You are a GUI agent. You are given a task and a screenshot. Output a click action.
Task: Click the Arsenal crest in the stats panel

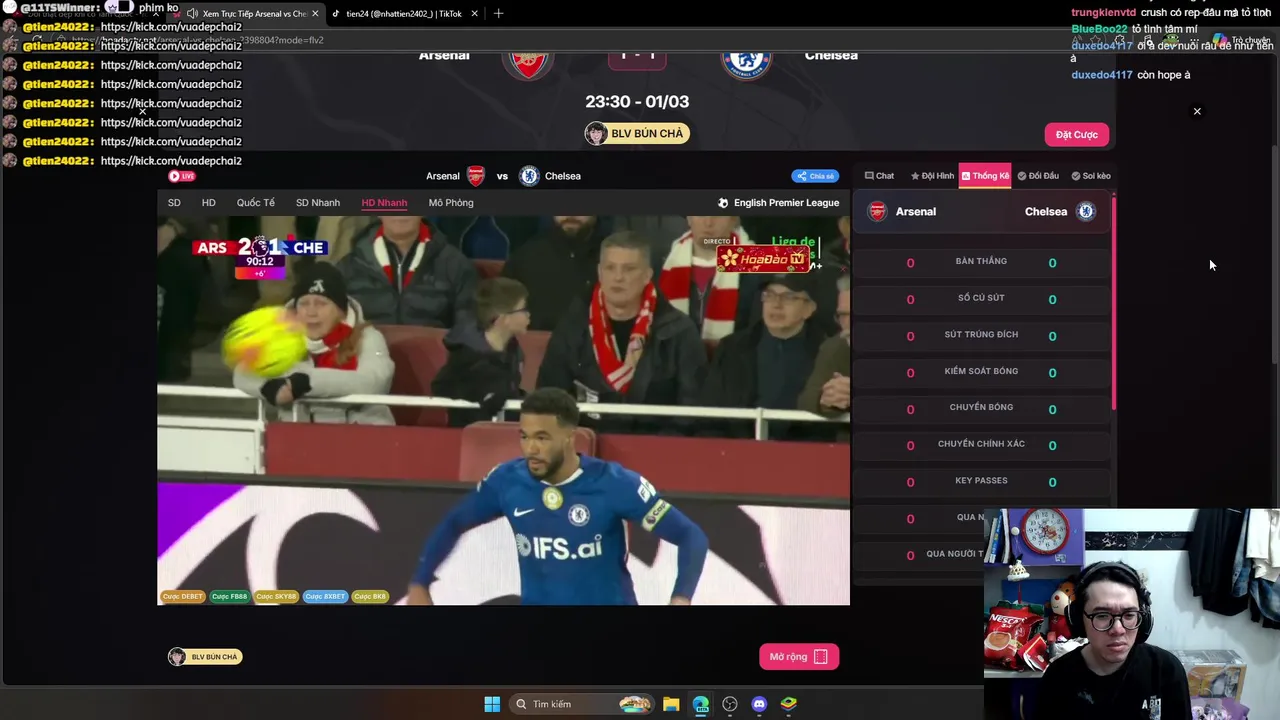click(877, 211)
